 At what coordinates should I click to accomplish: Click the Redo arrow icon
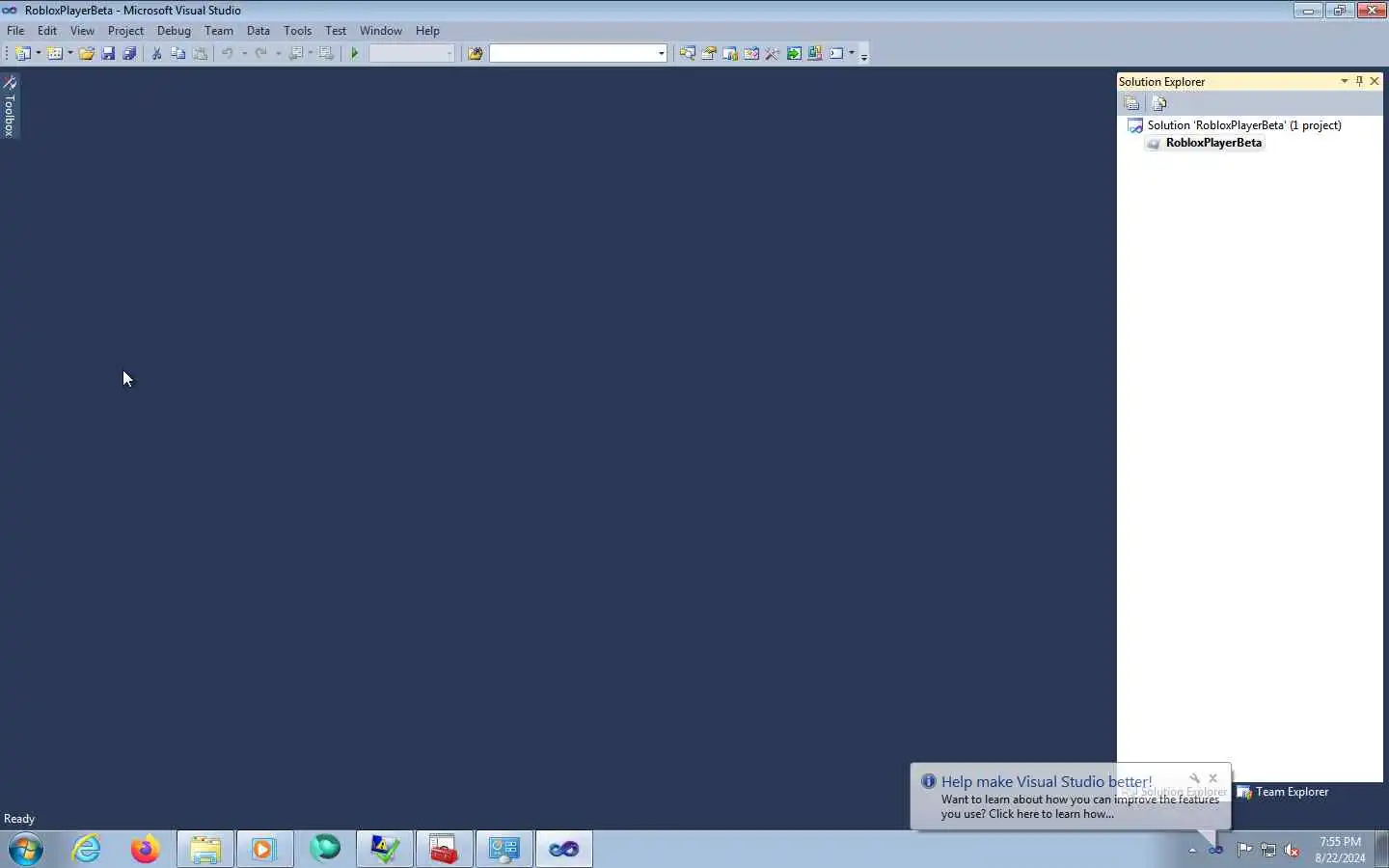[x=260, y=54]
